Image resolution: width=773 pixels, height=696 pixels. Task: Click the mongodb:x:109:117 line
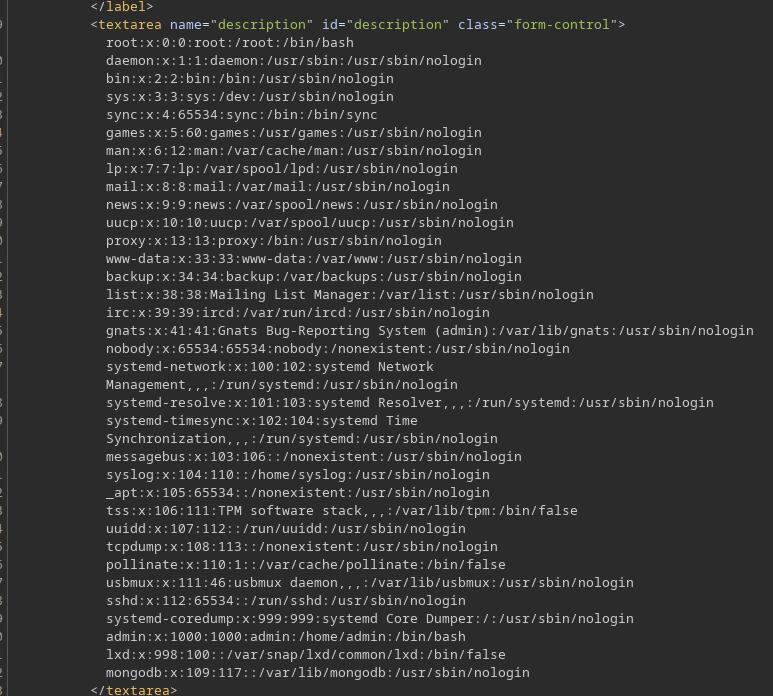[317, 673]
